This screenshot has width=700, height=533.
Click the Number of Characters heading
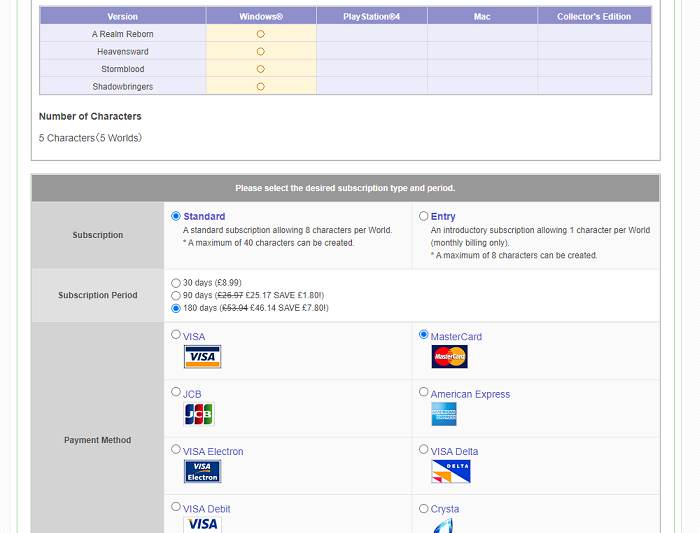(x=90, y=117)
